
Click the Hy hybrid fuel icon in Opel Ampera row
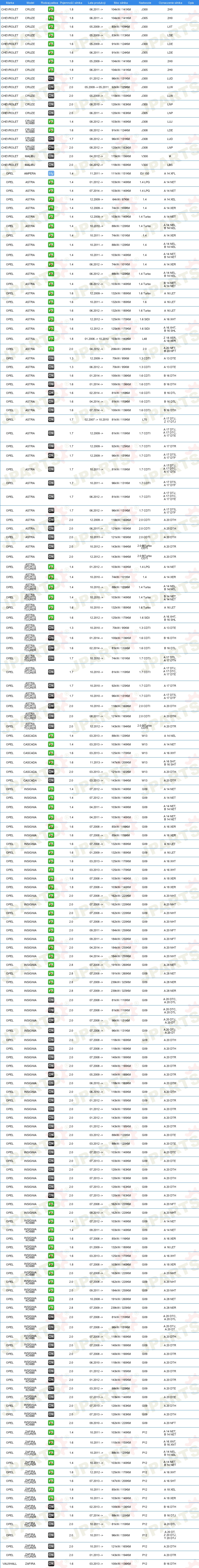[x=51, y=173]
